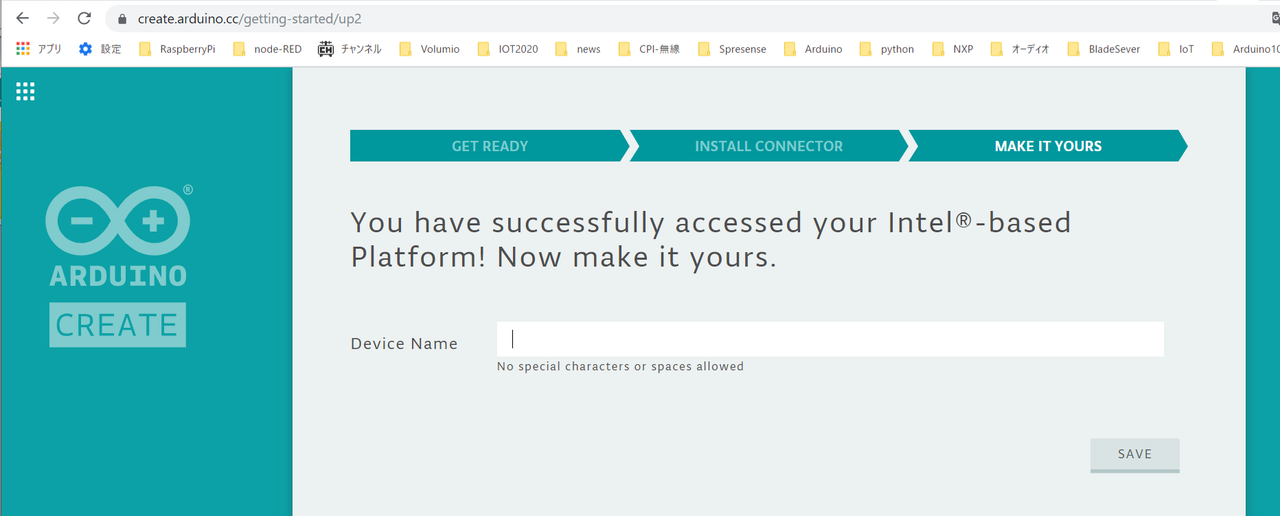Click the SAVE button

coord(1135,455)
